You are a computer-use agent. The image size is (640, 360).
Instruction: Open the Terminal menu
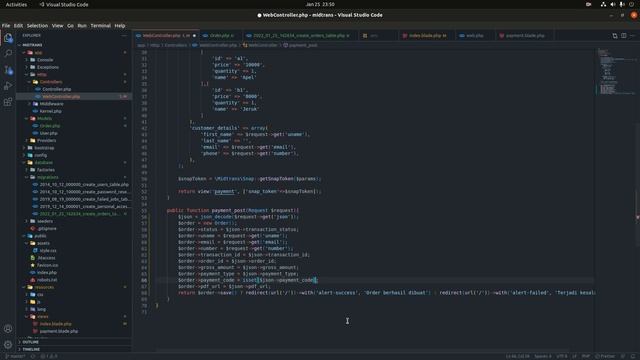(x=100, y=26)
